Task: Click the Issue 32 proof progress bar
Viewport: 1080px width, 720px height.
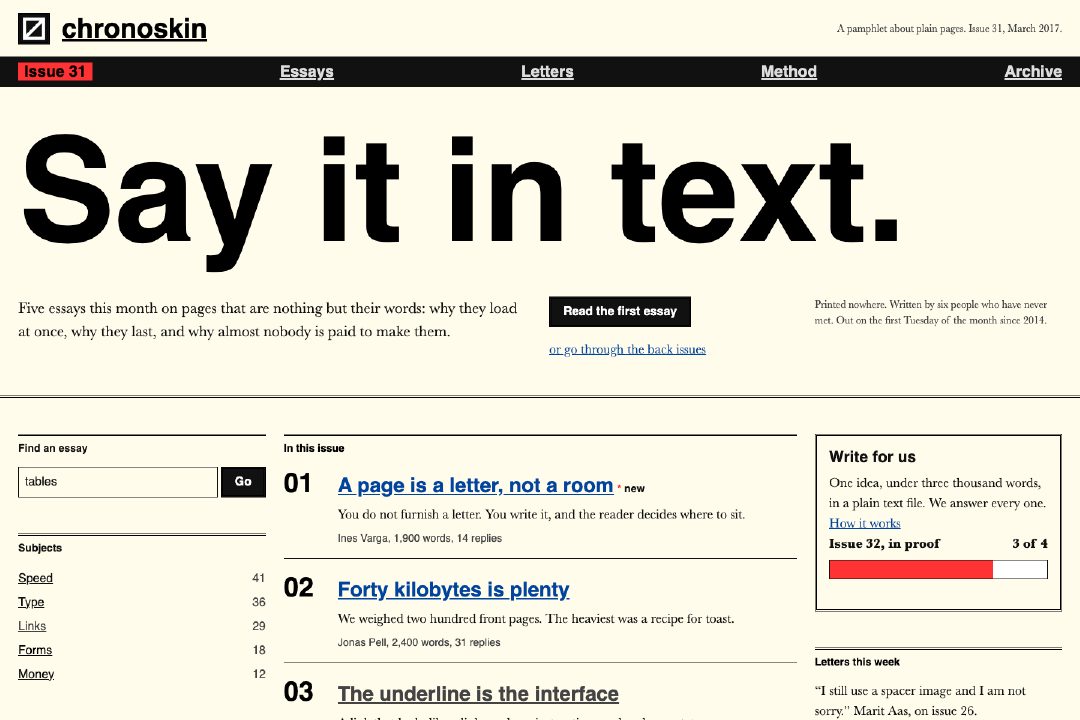Action: tap(938, 569)
